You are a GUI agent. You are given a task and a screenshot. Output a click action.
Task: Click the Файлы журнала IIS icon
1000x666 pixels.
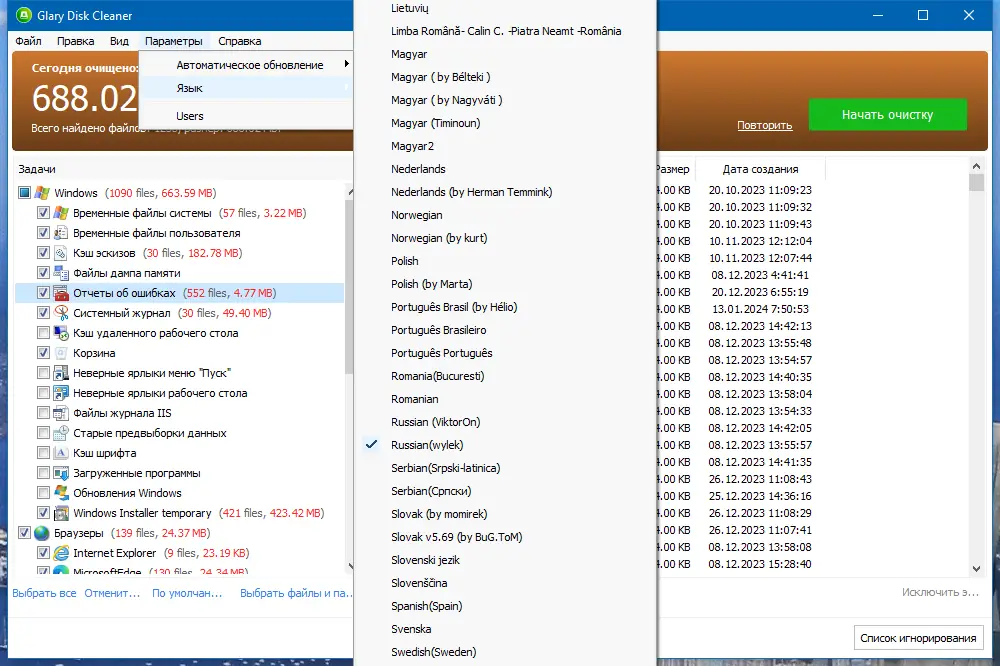point(61,413)
